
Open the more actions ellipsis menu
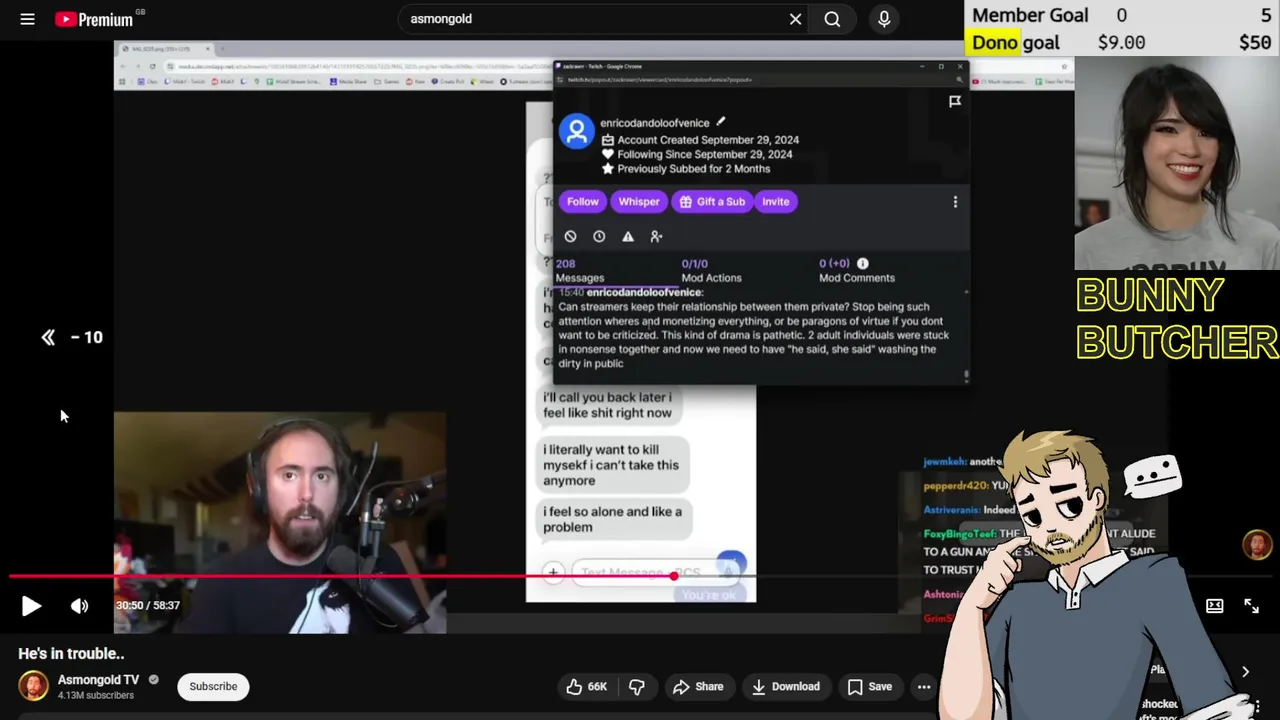coord(924,686)
